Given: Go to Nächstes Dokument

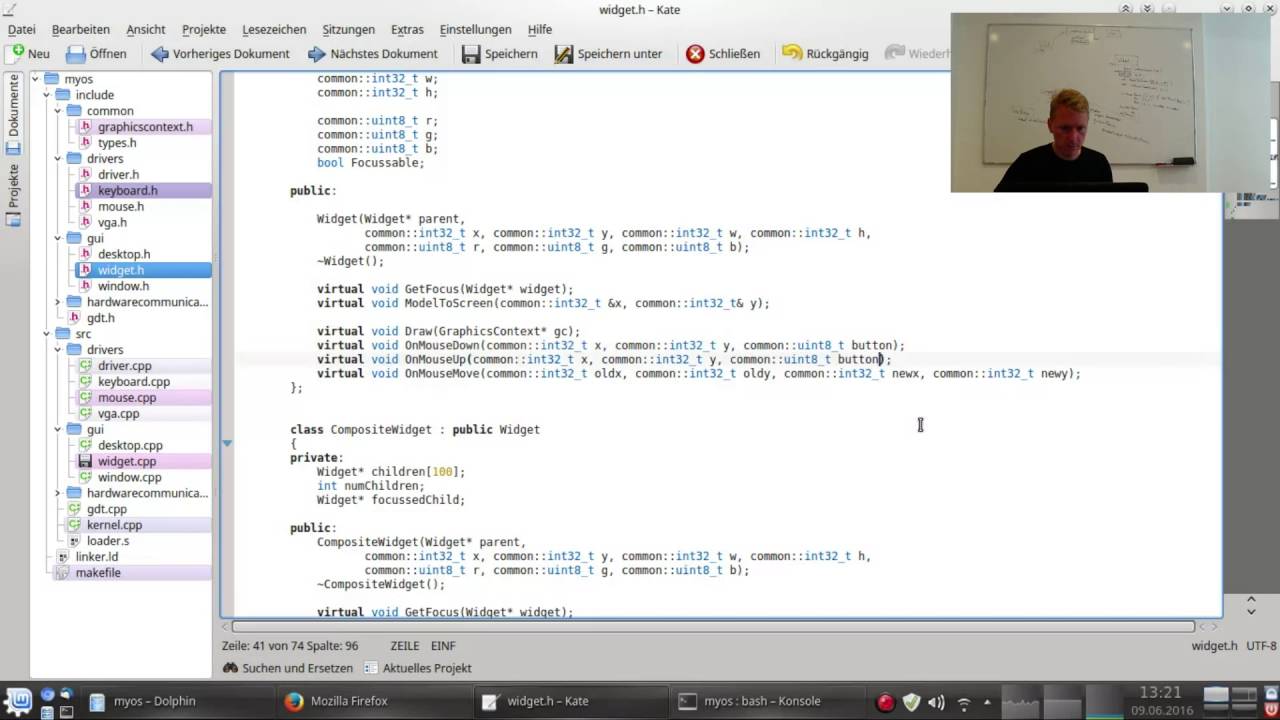Looking at the screenshot, I should (372, 54).
